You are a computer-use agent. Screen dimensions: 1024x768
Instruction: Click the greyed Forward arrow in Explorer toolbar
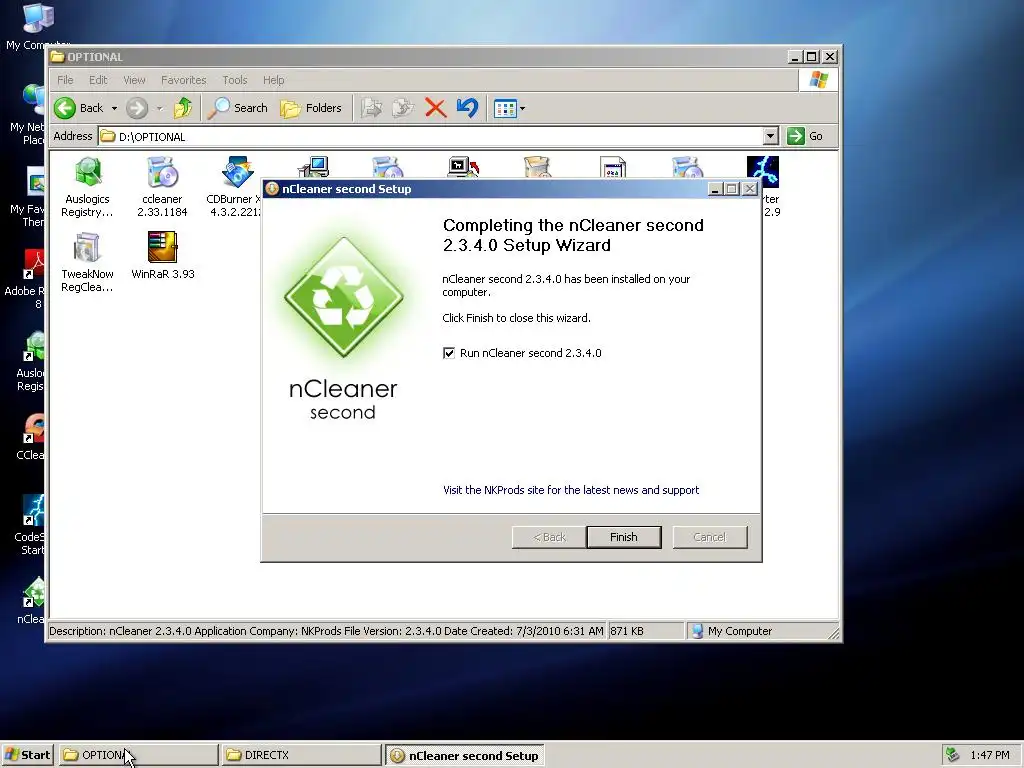(x=136, y=108)
